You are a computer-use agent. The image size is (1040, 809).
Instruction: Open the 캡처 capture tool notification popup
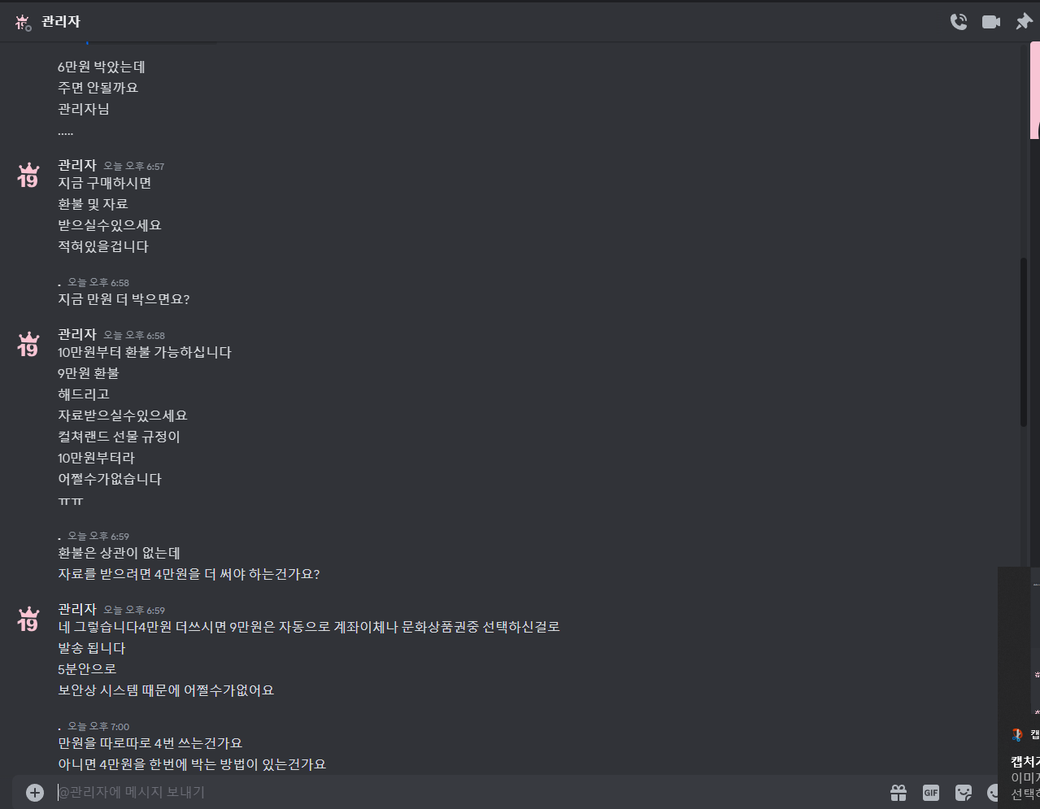[x=1019, y=688]
